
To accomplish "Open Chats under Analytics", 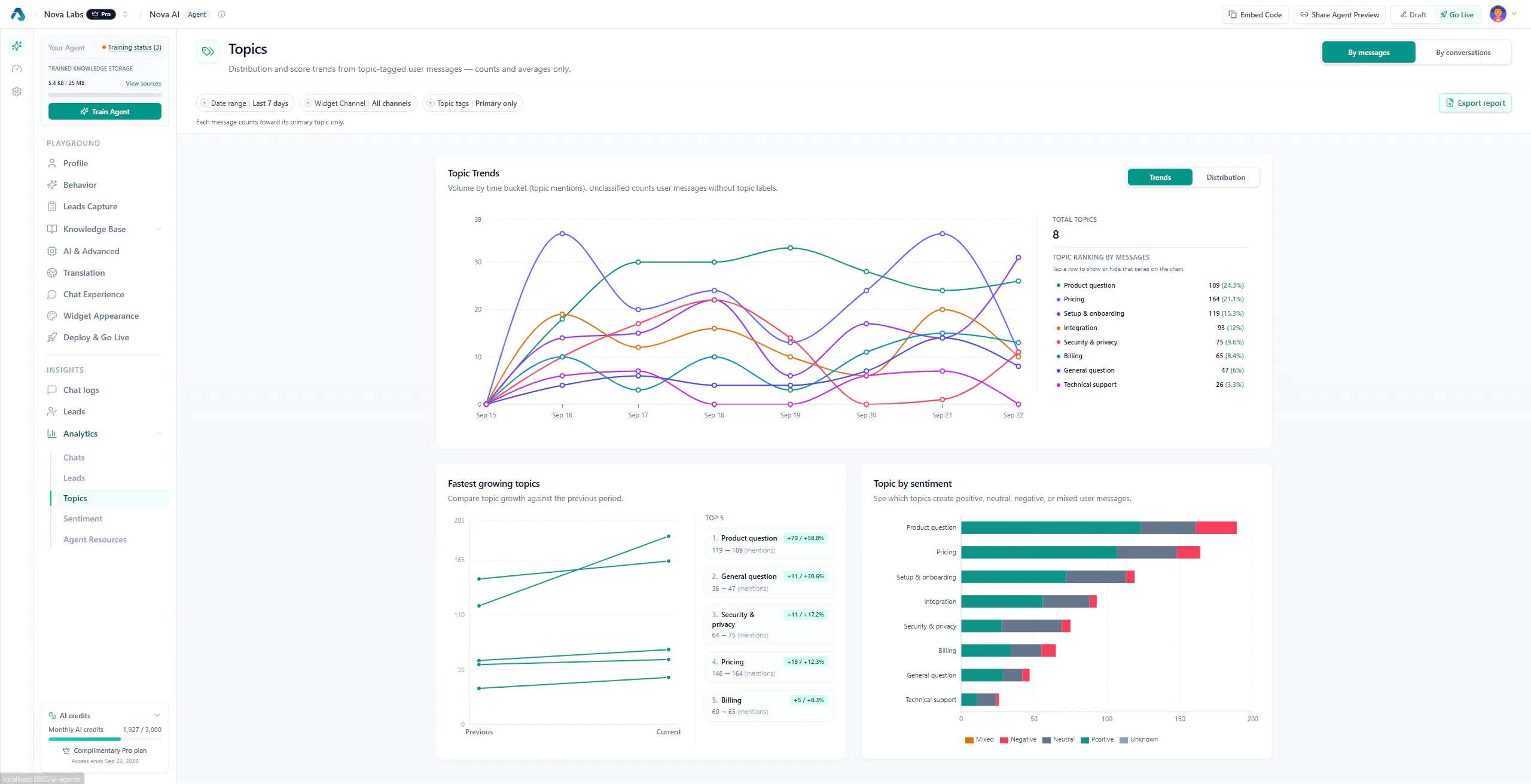I will point(74,457).
